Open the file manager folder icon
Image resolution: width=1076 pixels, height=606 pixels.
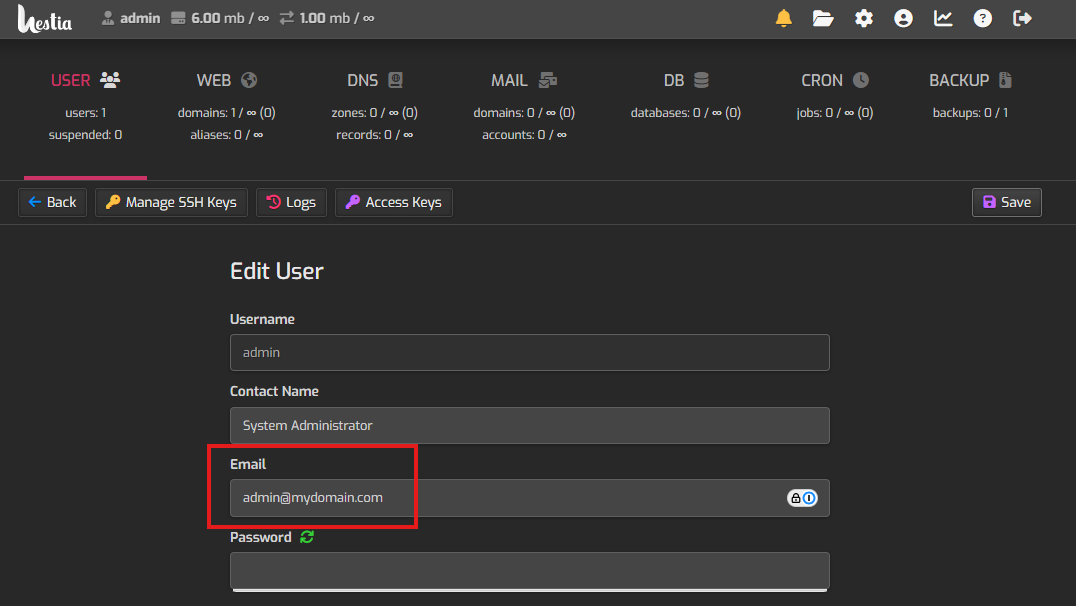tap(823, 18)
